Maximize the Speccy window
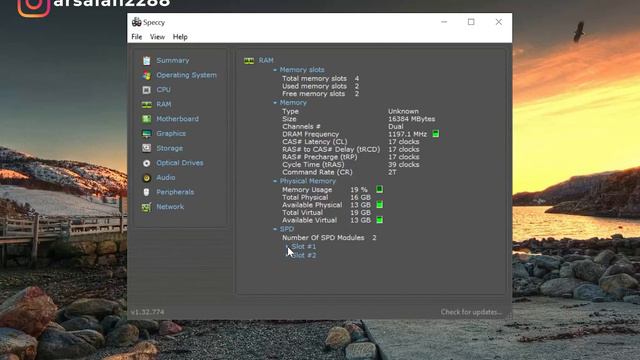The image size is (640, 360). tap(471, 22)
